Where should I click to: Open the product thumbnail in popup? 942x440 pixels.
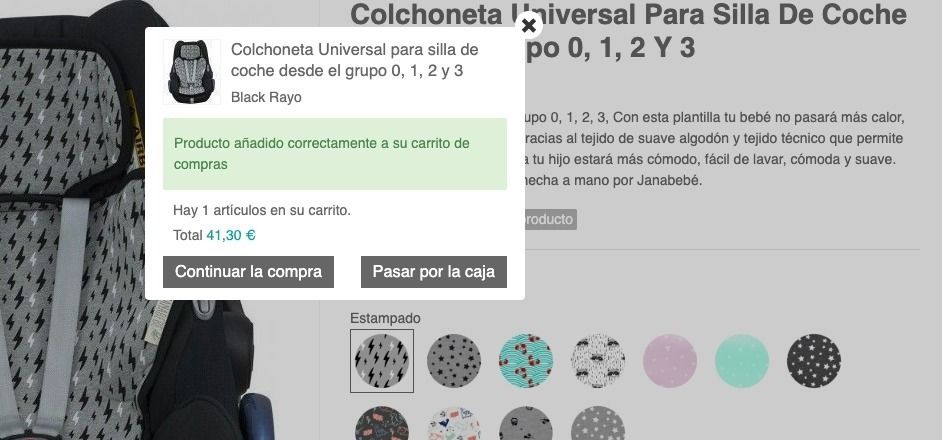pyautogui.click(x=192, y=72)
